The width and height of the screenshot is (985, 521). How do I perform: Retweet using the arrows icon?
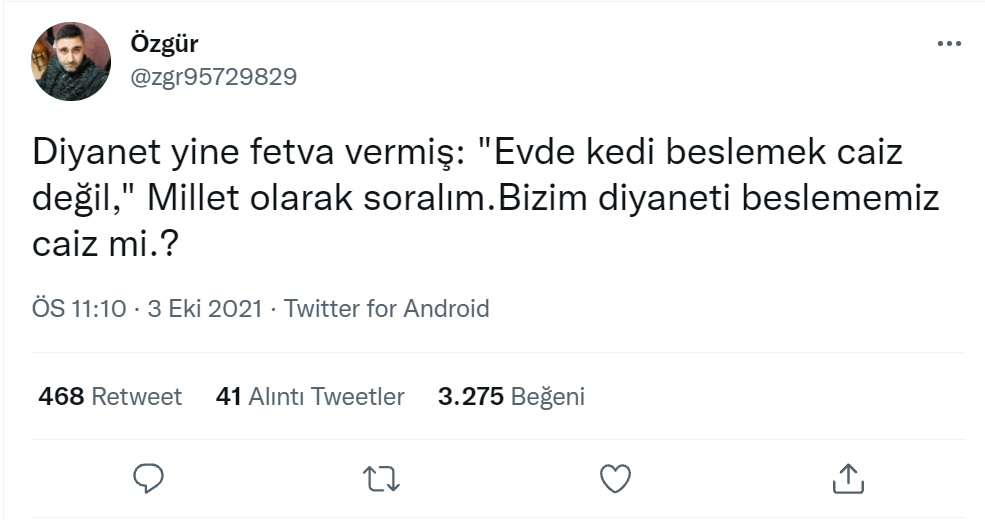pos(381,478)
